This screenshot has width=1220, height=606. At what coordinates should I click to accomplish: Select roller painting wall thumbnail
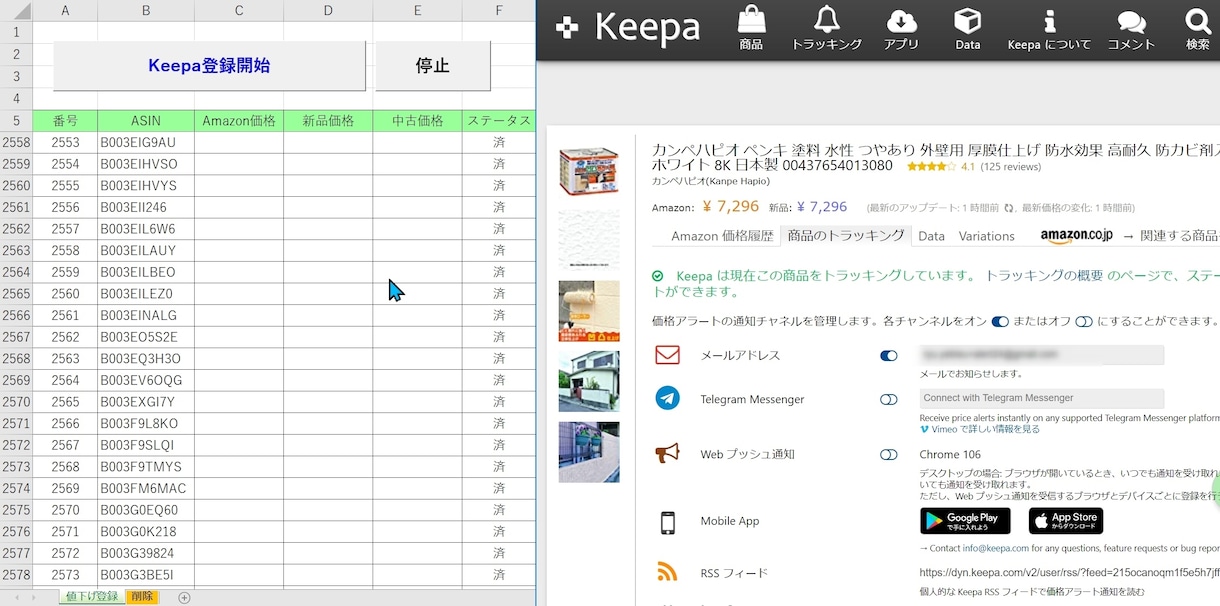click(x=589, y=311)
